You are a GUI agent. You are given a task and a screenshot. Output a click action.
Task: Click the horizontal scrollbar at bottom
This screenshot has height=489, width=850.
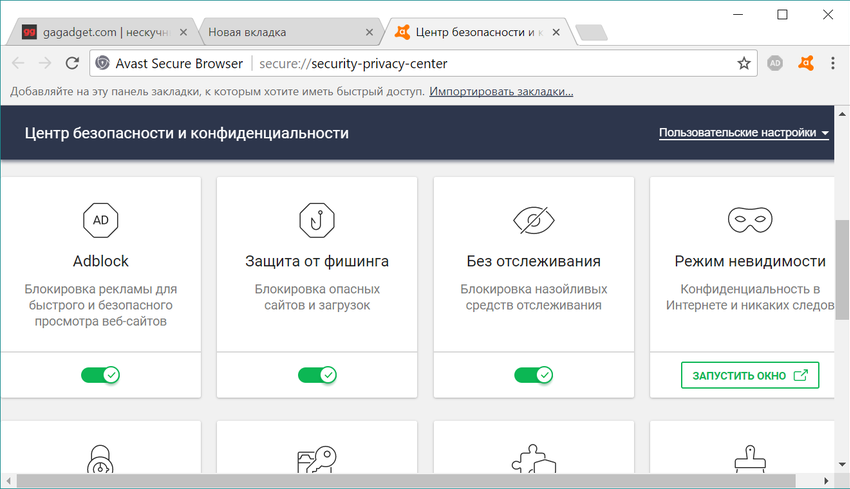(400, 481)
